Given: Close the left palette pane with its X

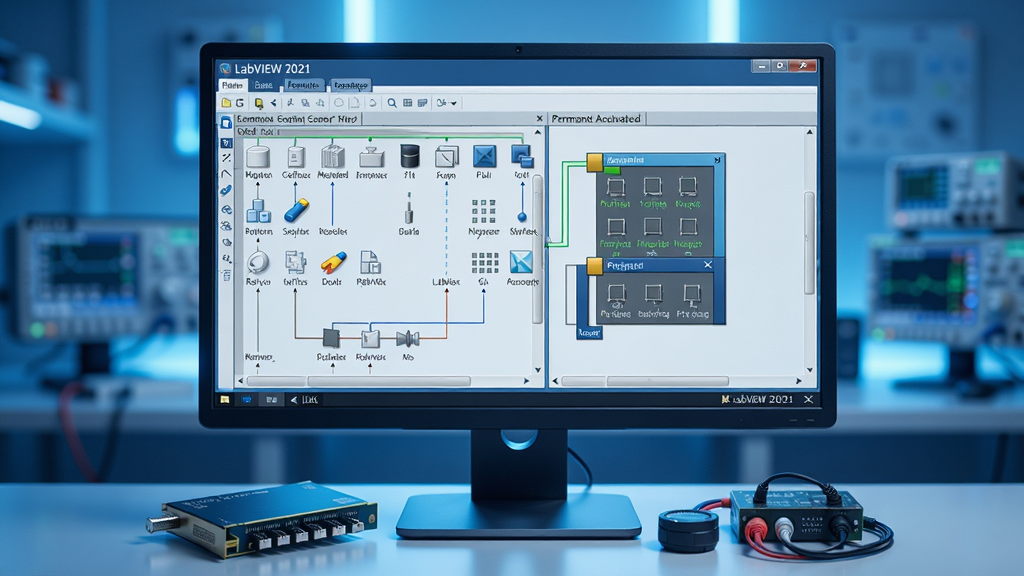Looking at the screenshot, I should [539, 119].
